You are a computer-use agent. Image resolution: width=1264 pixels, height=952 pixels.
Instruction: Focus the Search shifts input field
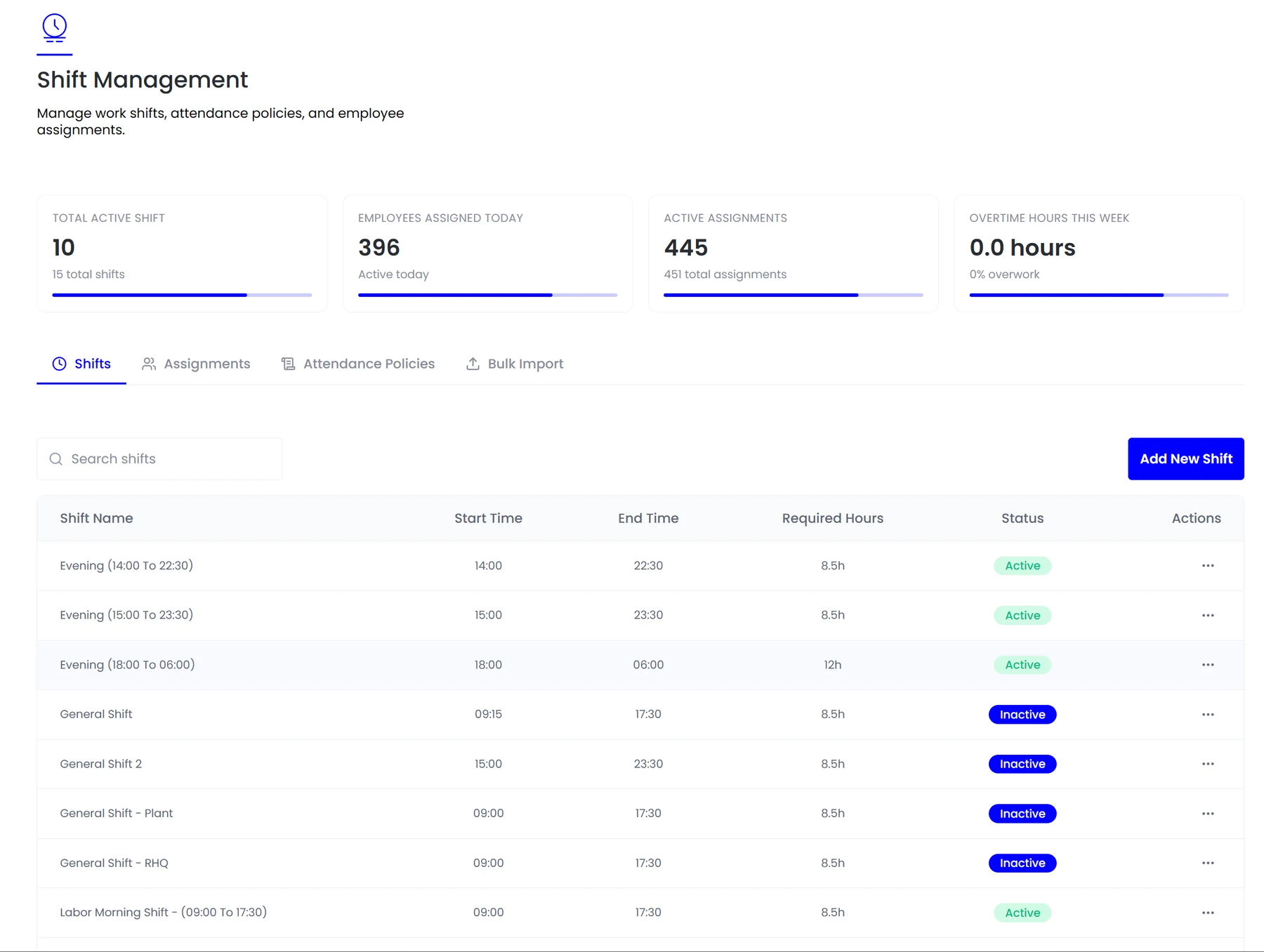tap(159, 459)
